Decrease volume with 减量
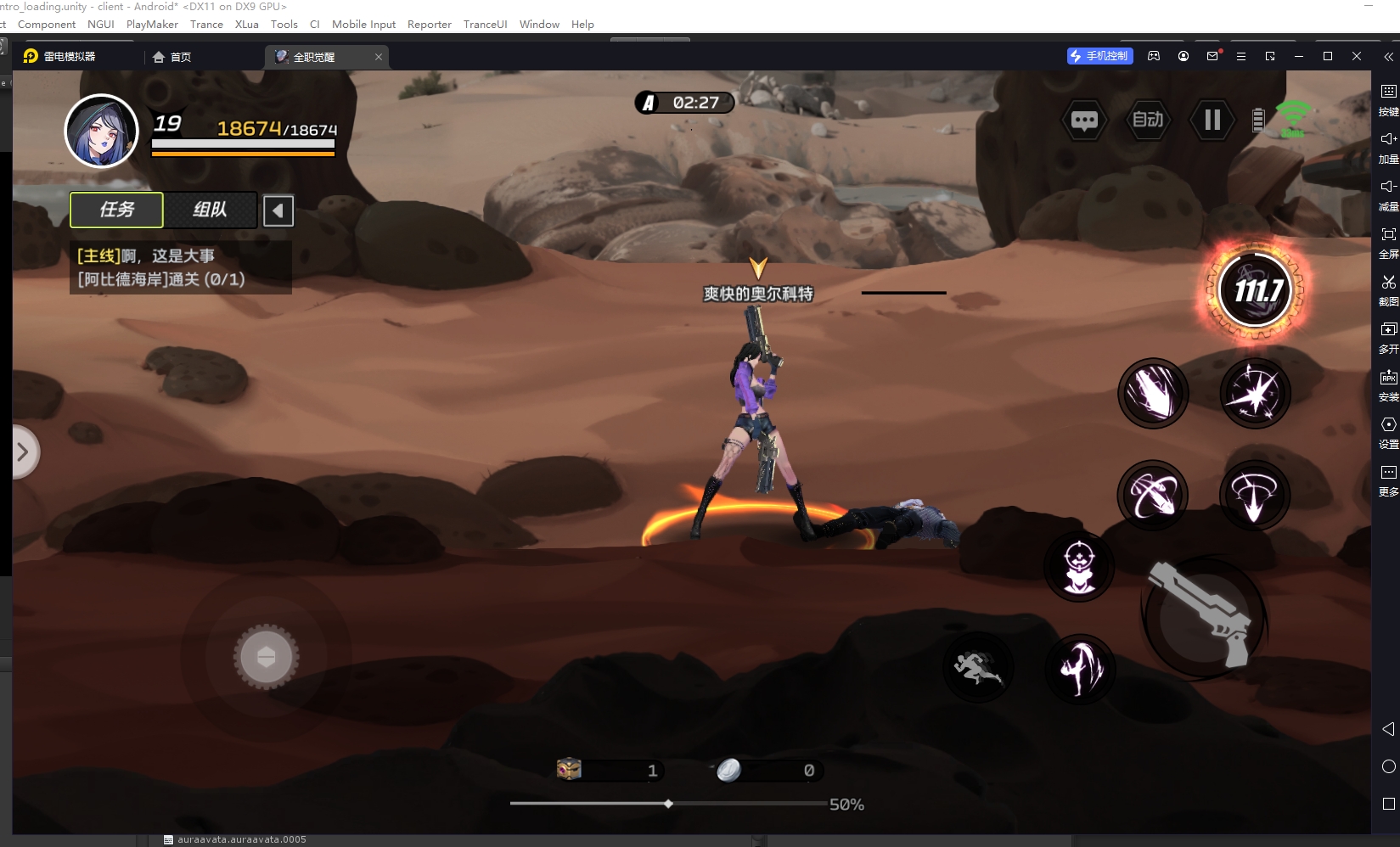The image size is (1400, 847). pyautogui.click(x=1388, y=195)
